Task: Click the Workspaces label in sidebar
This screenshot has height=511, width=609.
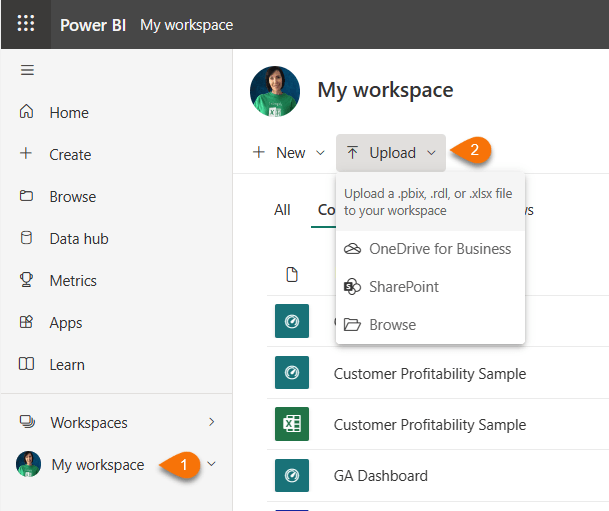Action: pyautogui.click(x=89, y=422)
